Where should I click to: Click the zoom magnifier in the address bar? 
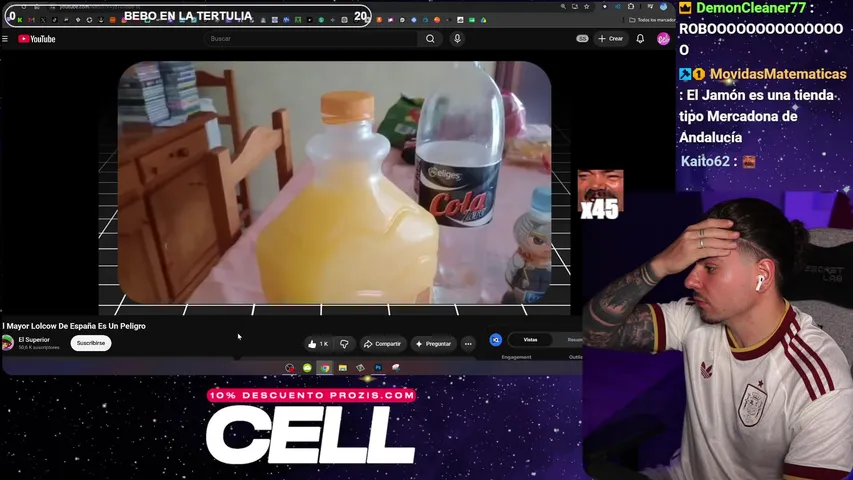[x=563, y=7]
